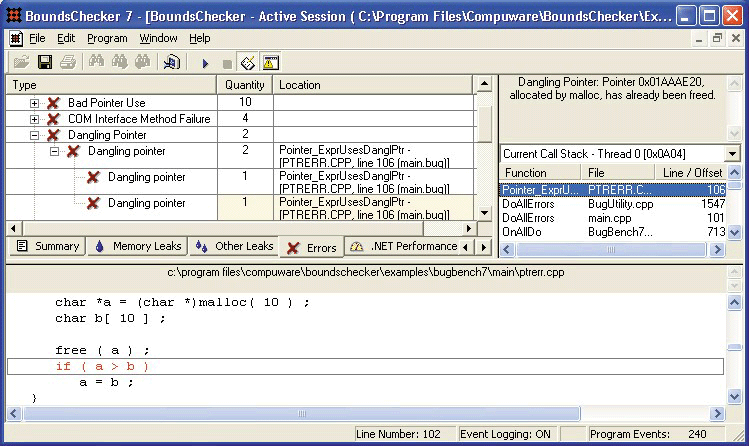Click the red X beside COM Interface Method Failure
Image resolution: width=749 pixels, height=446 pixels.
click(x=54, y=118)
